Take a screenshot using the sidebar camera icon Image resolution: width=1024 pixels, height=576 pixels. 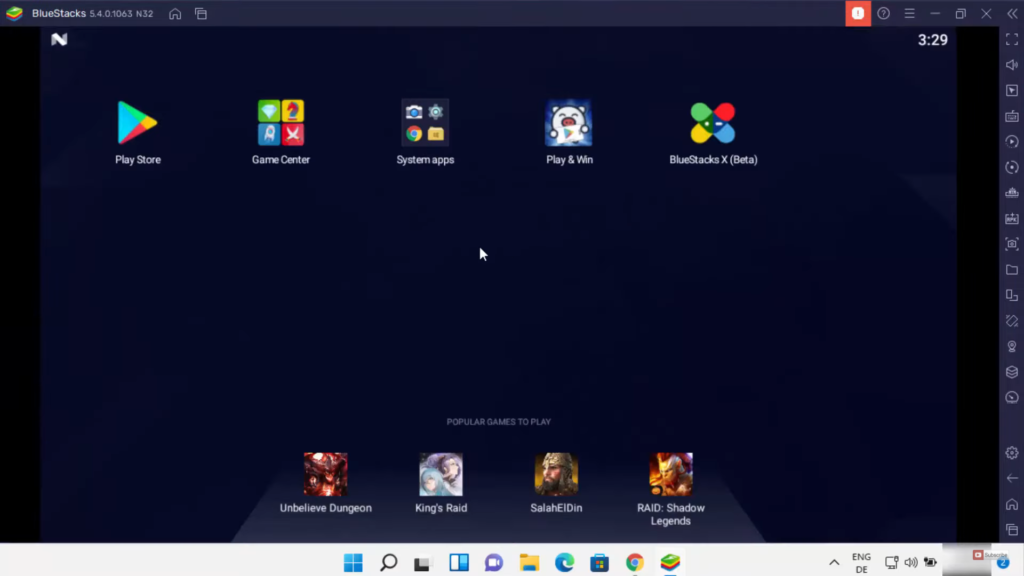coord(1011,244)
